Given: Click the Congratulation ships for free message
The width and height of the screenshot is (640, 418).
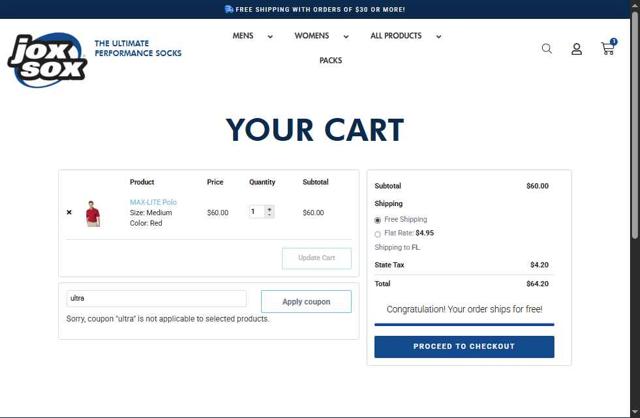Looking at the screenshot, I should click(464, 309).
